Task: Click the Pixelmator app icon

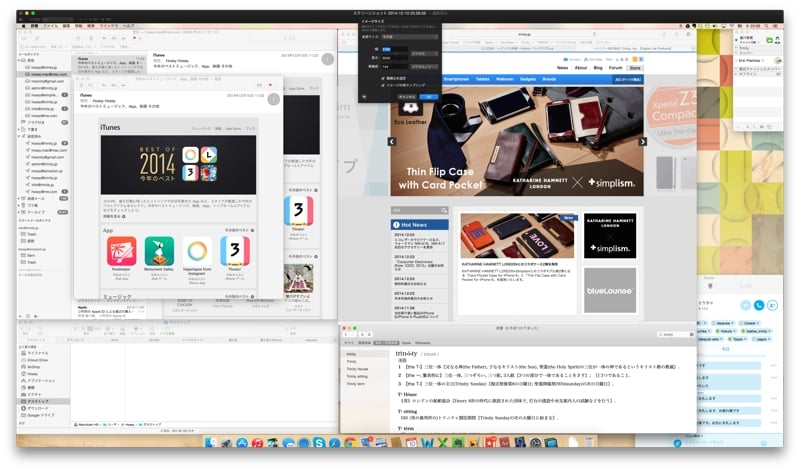Action: pyautogui.click(x=122, y=250)
